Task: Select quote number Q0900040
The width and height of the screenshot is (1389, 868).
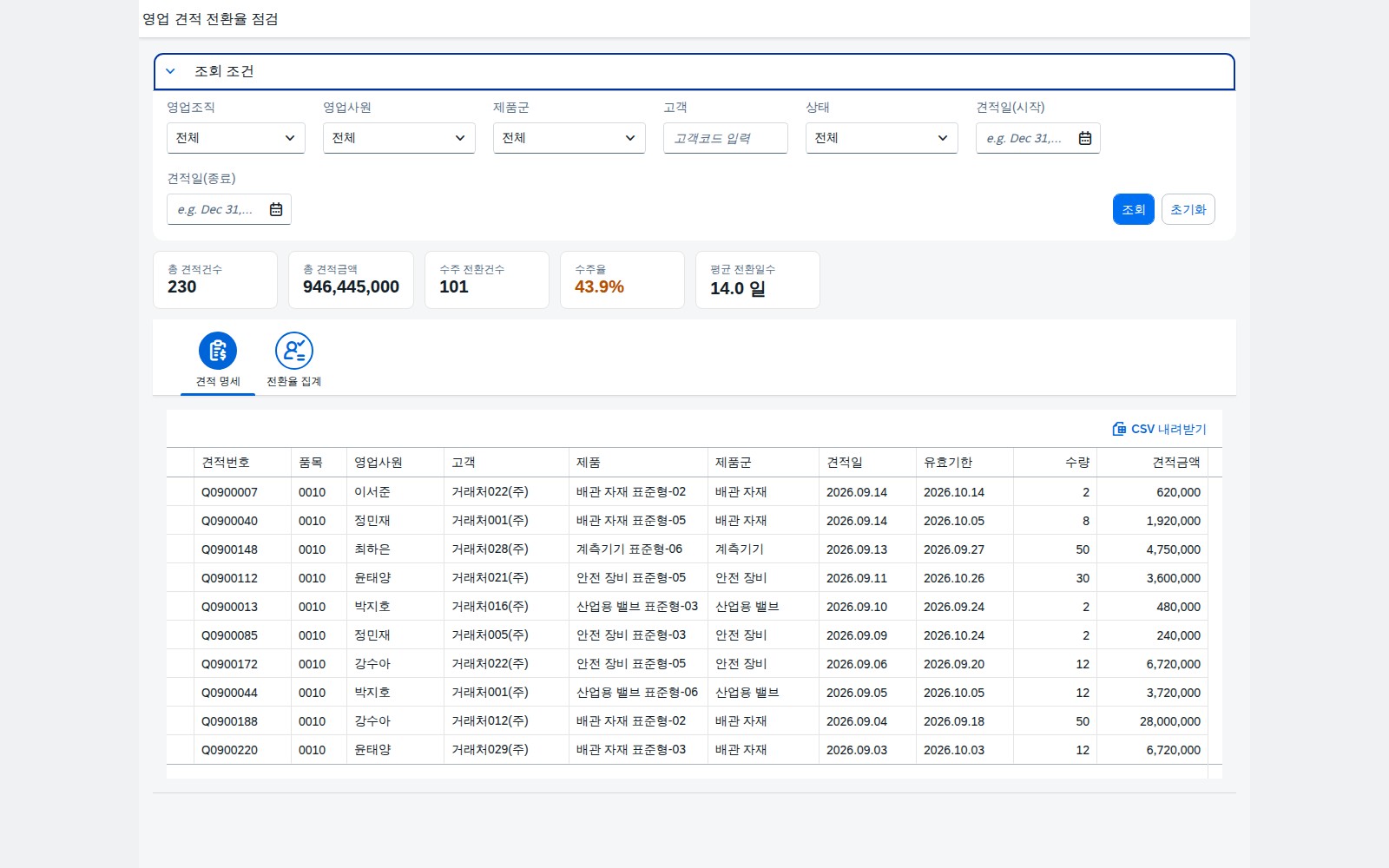Action: (x=229, y=521)
